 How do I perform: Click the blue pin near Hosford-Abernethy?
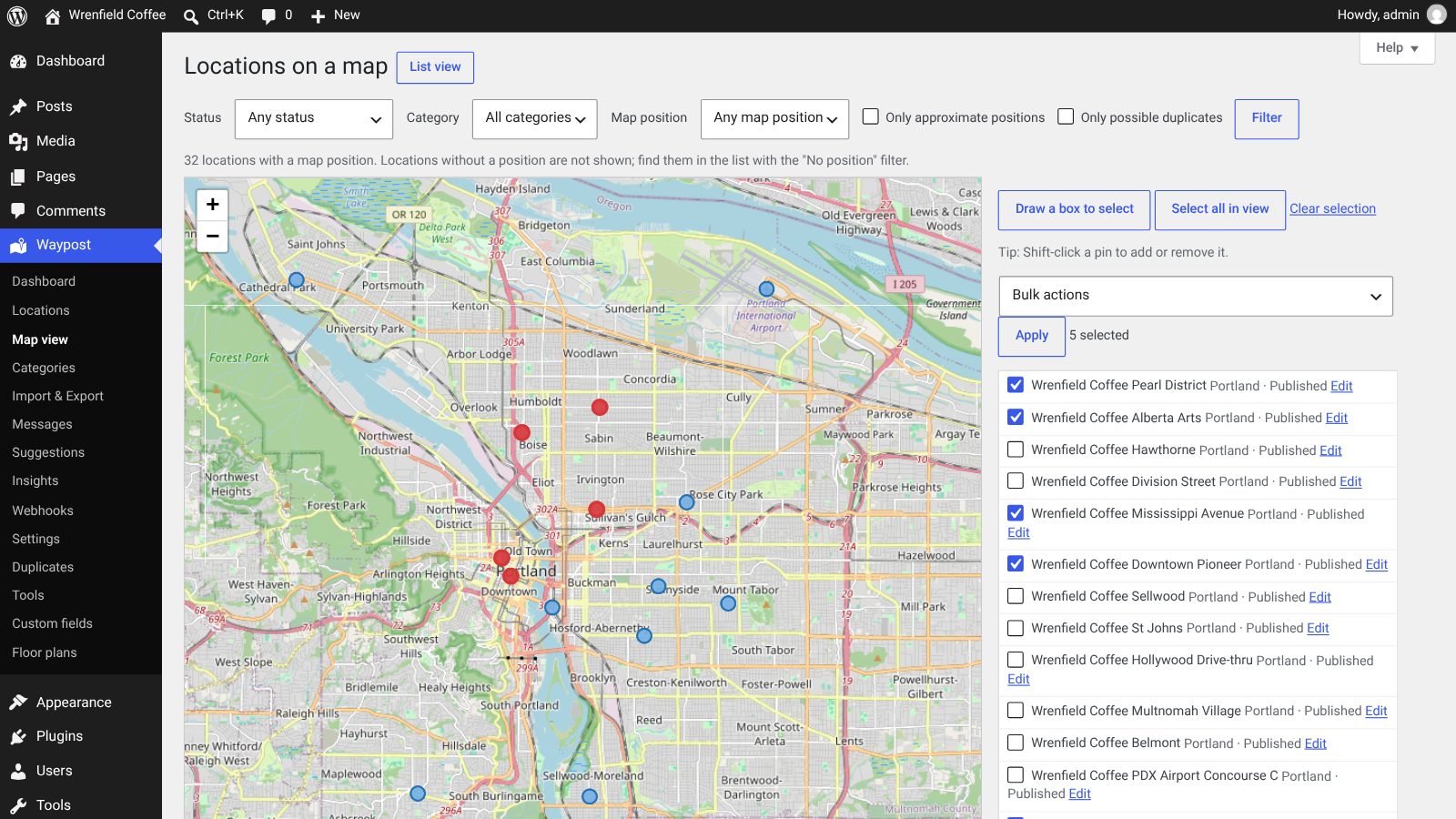(x=644, y=636)
